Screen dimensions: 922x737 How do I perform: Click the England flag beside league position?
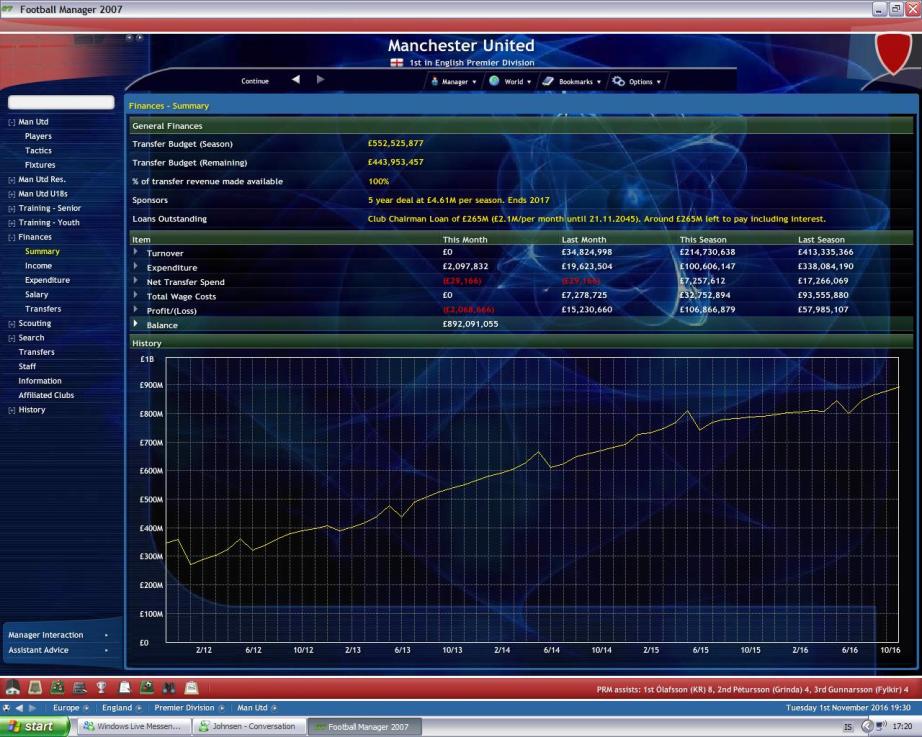coord(397,62)
